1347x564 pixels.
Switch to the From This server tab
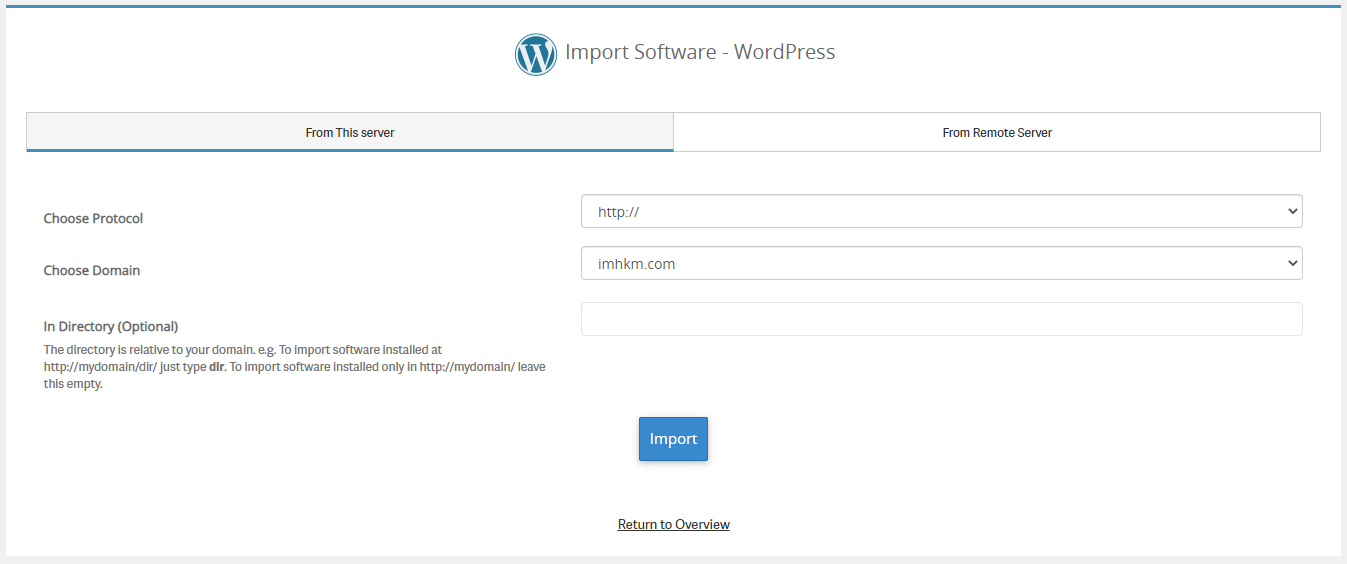click(x=350, y=132)
